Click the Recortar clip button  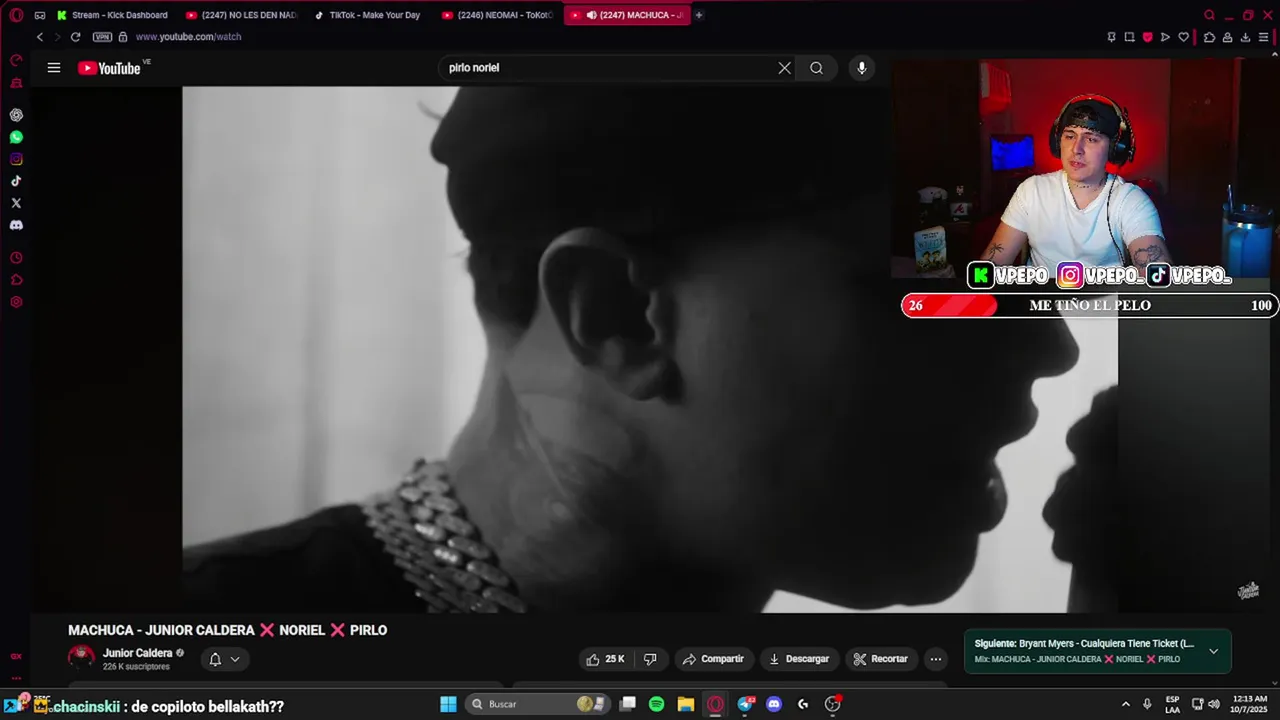[881, 659]
